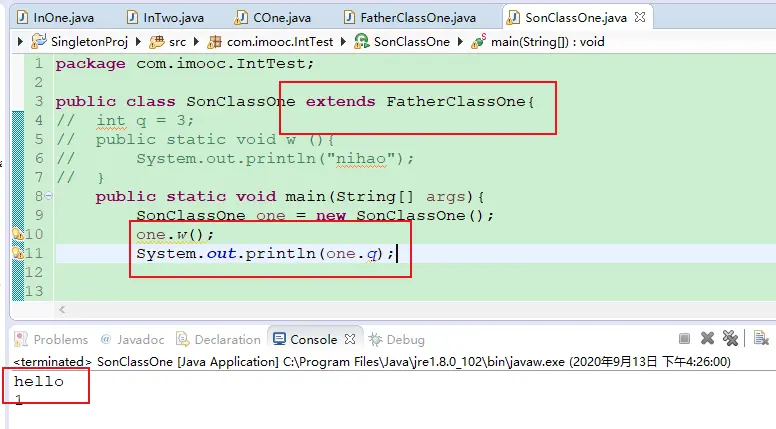Viewport: 776px width, 429px height.
Task: Click the Terminate console button
Action: coord(684,338)
